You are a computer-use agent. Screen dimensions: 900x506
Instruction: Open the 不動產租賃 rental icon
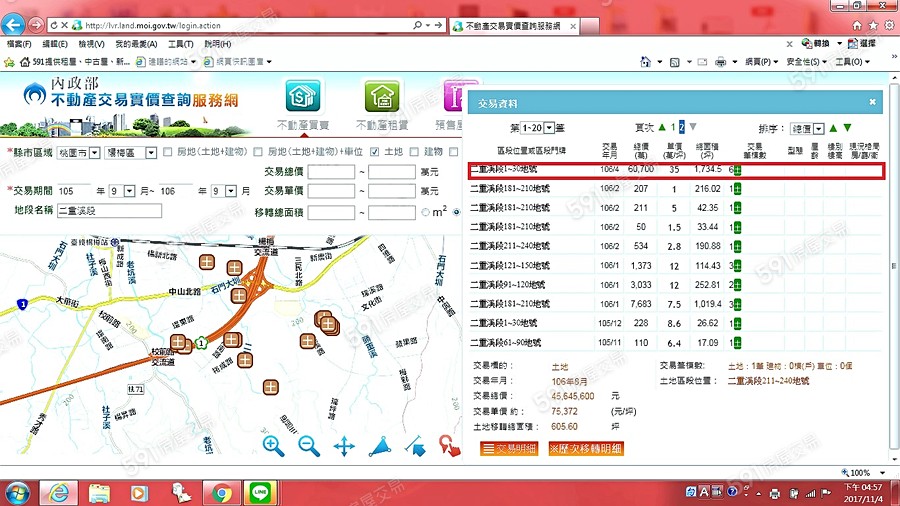[381, 99]
